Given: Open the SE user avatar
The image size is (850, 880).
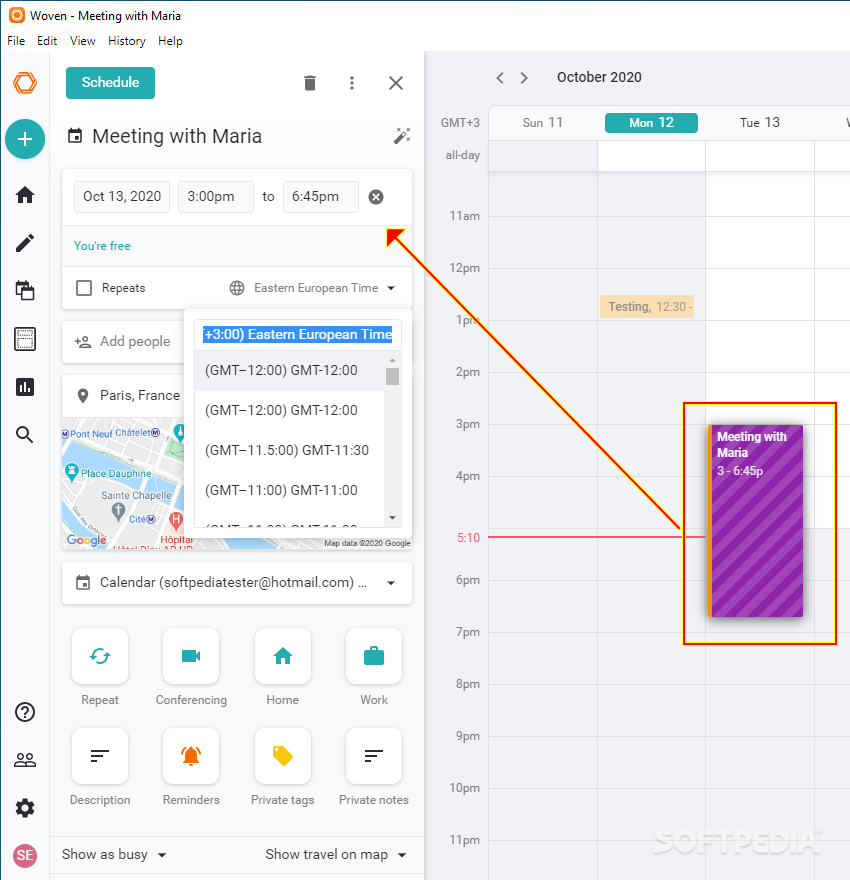Looking at the screenshot, I should (x=25, y=855).
